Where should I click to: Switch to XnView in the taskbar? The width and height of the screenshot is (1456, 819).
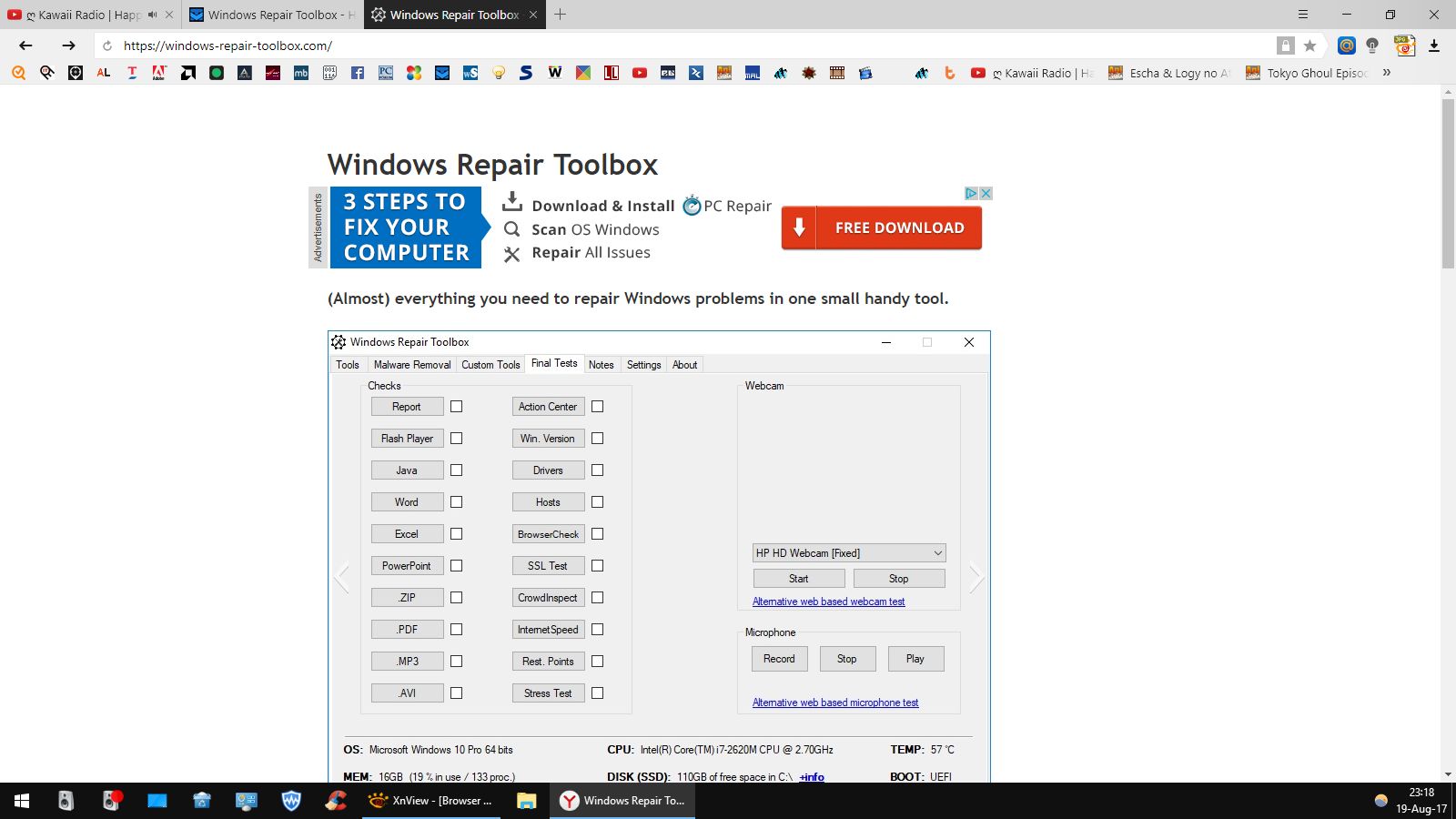tap(431, 801)
